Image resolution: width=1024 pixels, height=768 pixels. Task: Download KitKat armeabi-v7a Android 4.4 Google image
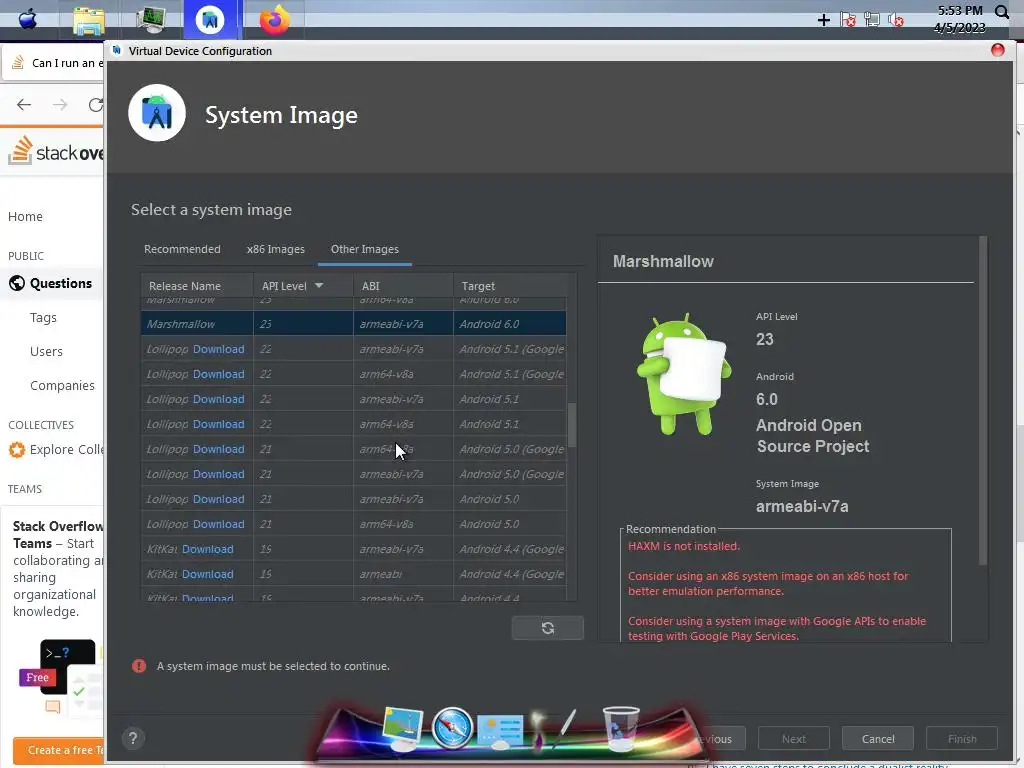[x=208, y=549]
